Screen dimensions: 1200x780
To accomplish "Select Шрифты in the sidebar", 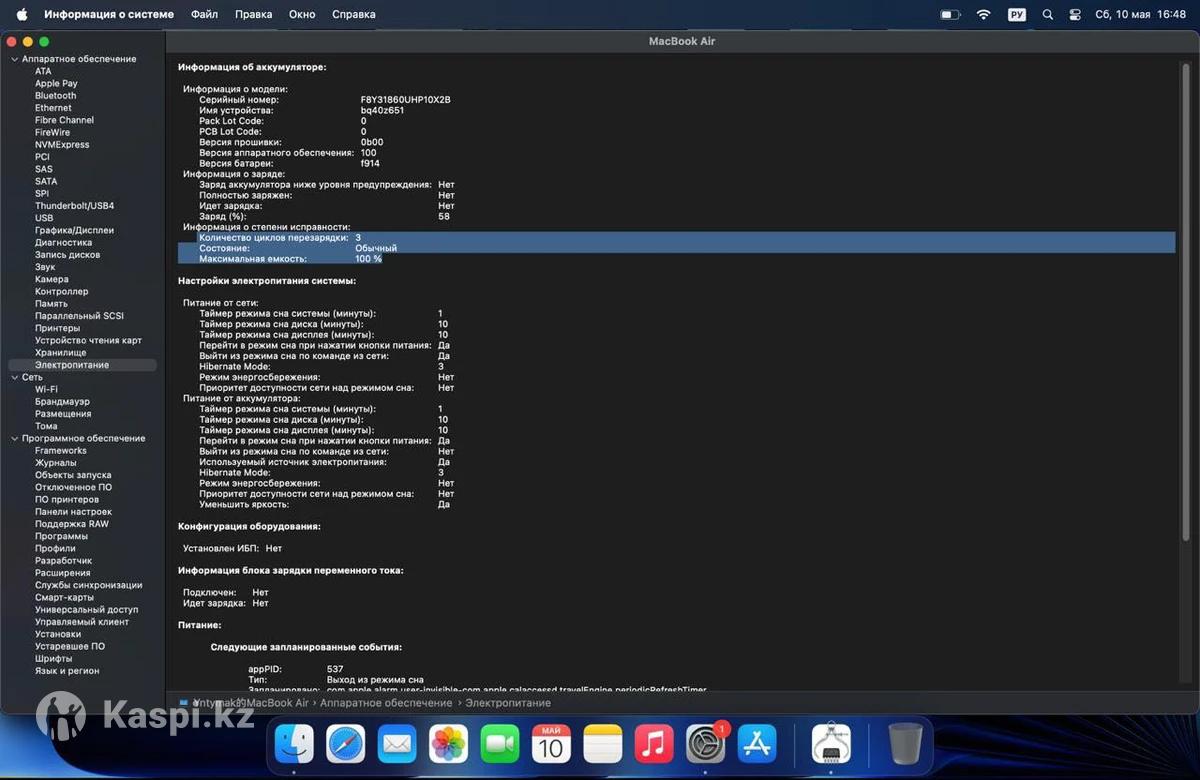I will point(54,659).
